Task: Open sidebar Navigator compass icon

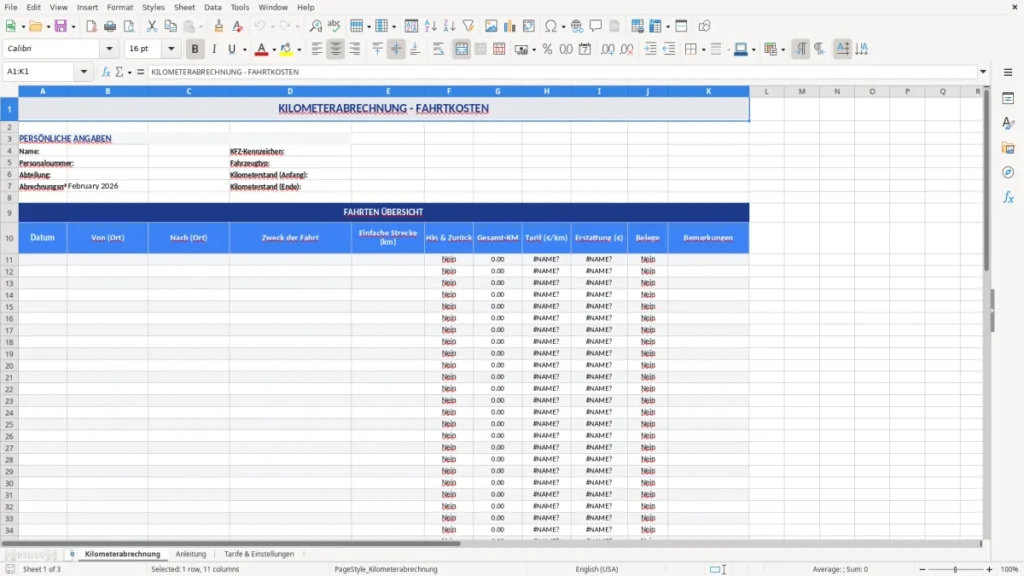Action: pyautogui.click(x=1008, y=172)
